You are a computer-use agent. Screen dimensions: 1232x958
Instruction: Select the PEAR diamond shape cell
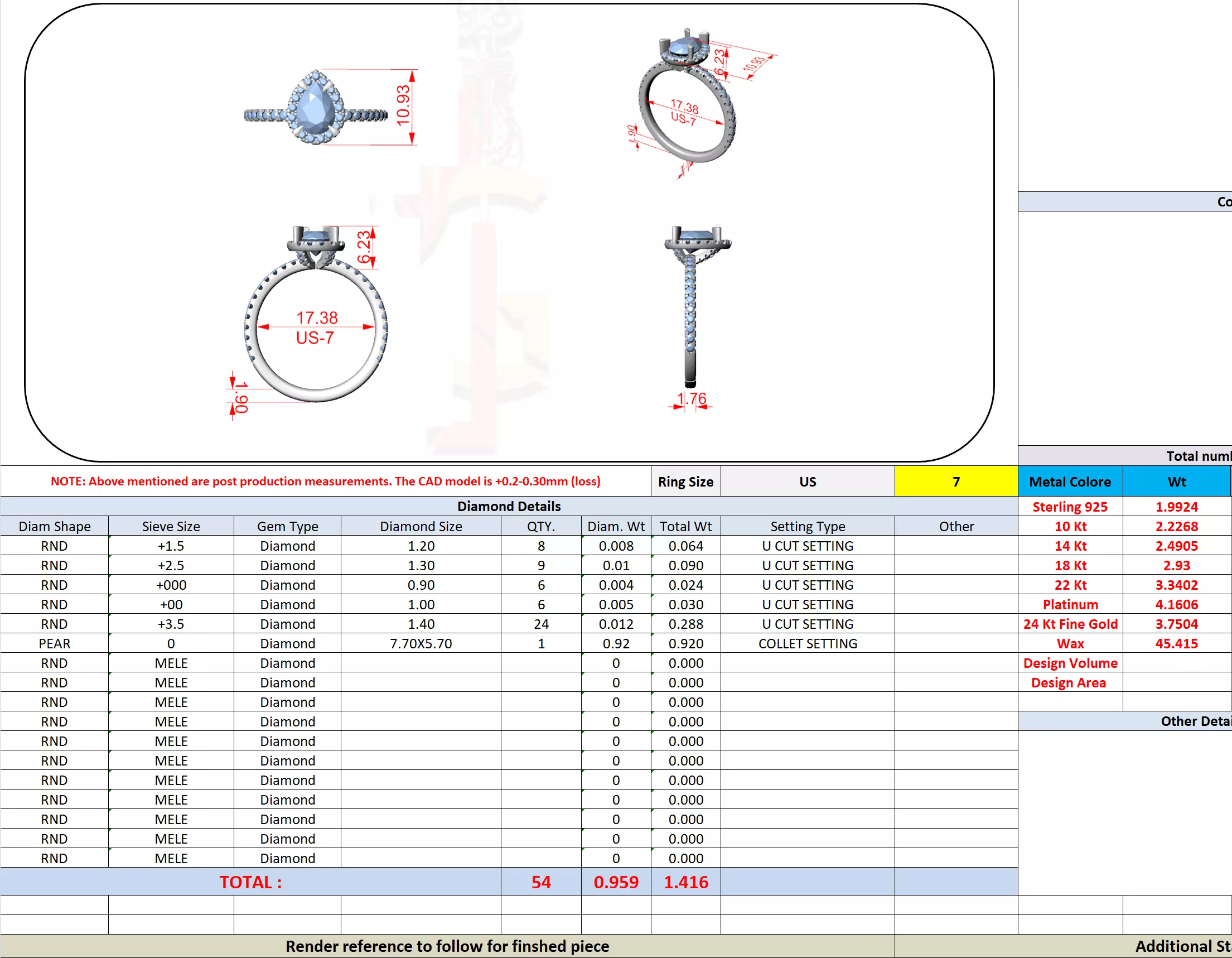pos(54,643)
